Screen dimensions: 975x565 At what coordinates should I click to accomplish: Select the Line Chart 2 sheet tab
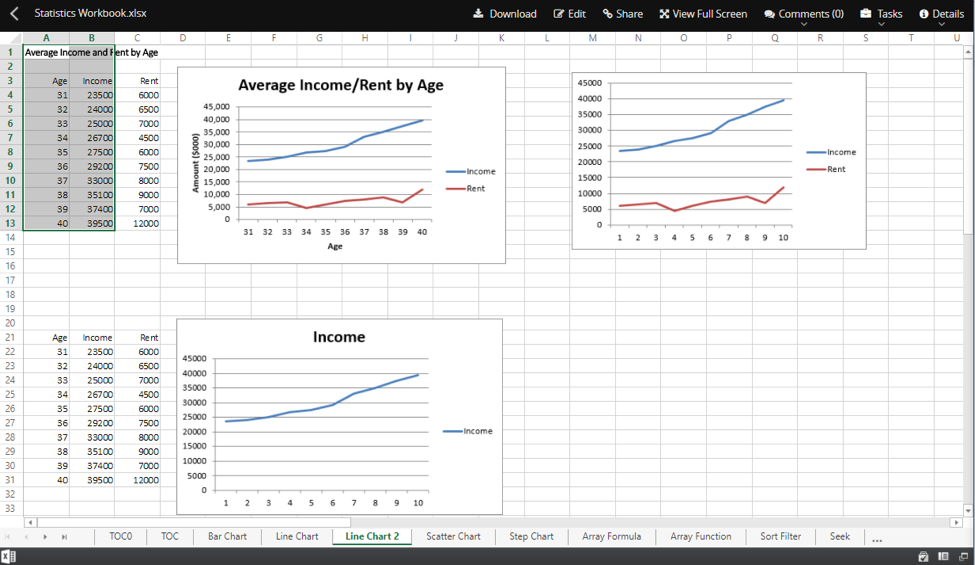coord(372,536)
